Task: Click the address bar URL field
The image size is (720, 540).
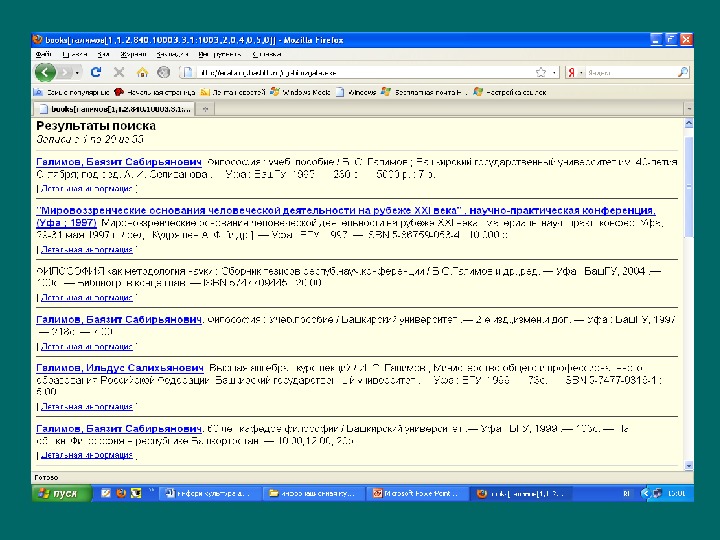Action: point(360,72)
